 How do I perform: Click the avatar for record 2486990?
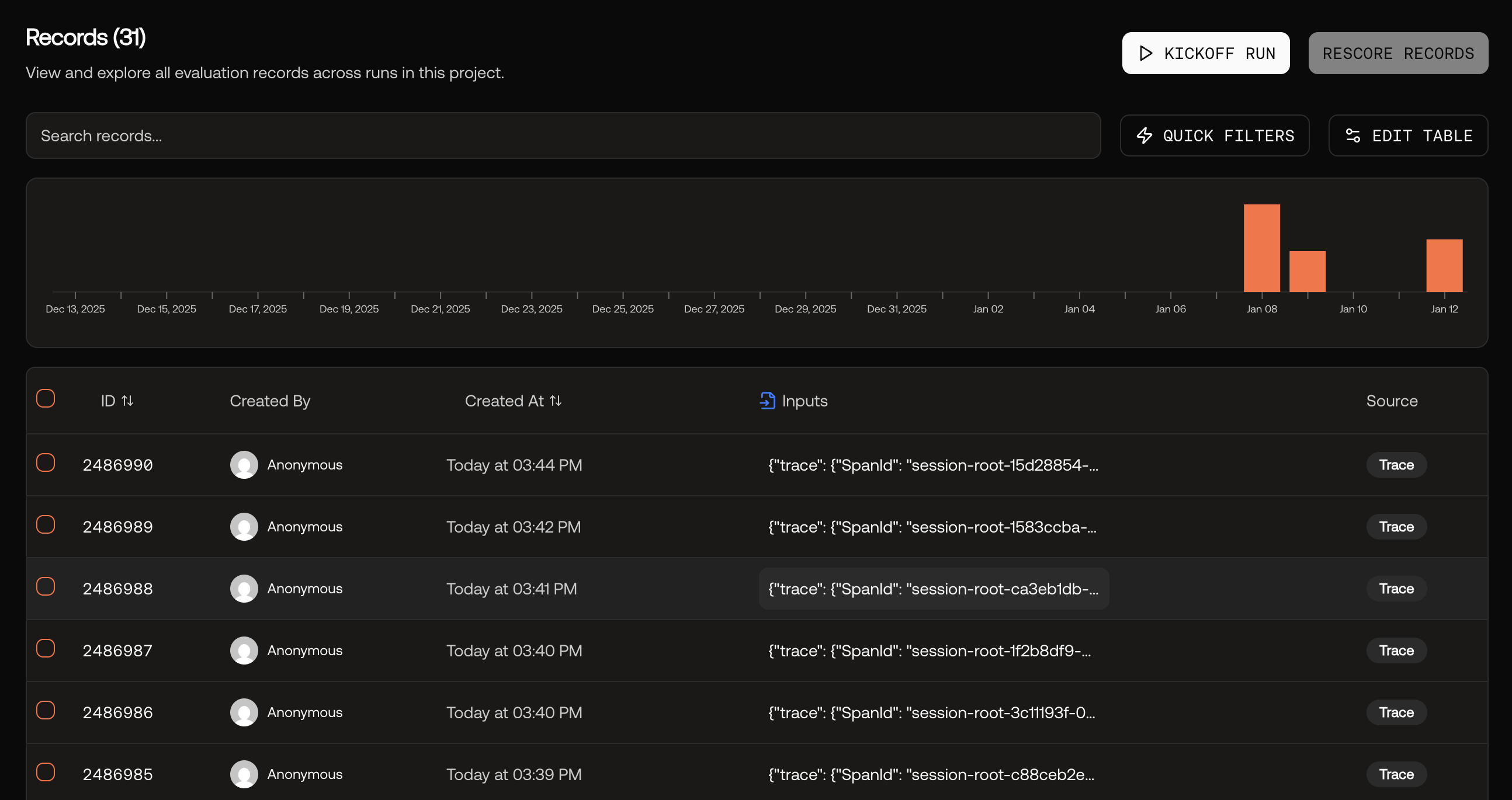coord(244,465)
